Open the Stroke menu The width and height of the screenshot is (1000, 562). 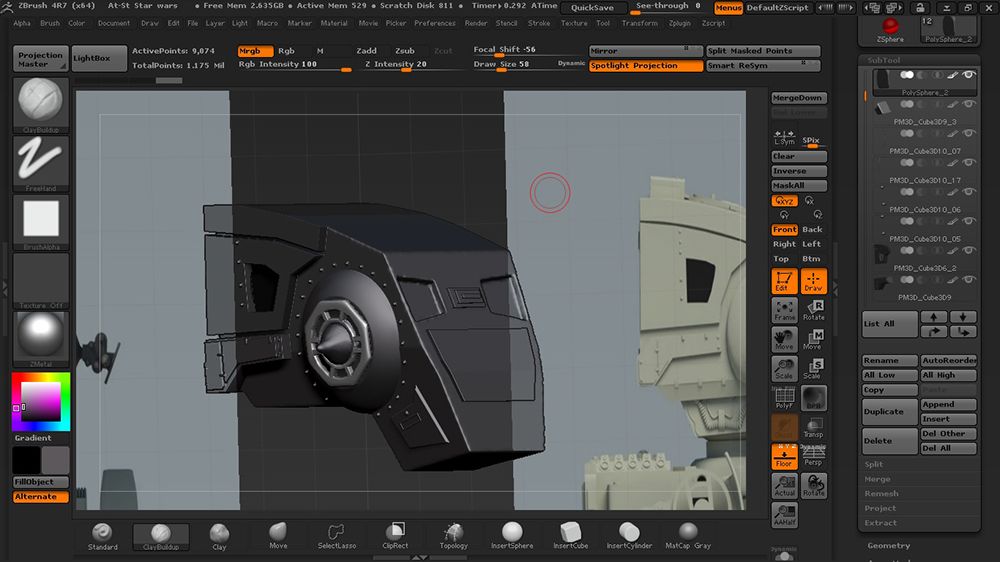[539, 23]
